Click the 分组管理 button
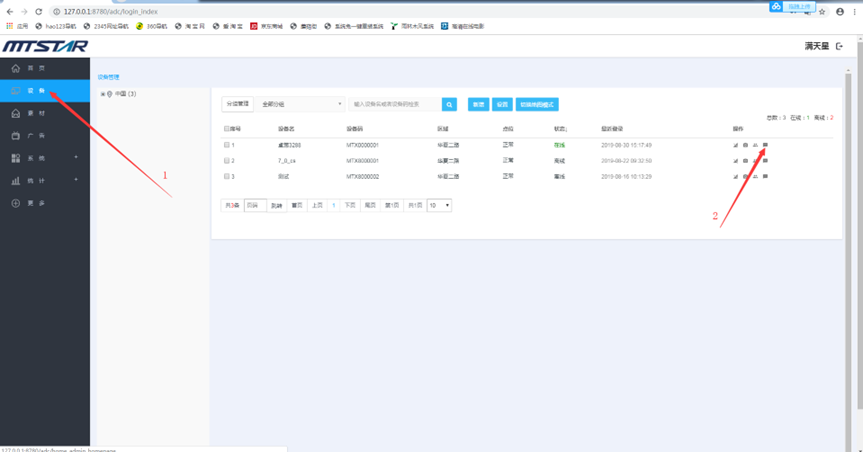The height and width of the screenshot is (452, 863). click(x=237, y=104)
